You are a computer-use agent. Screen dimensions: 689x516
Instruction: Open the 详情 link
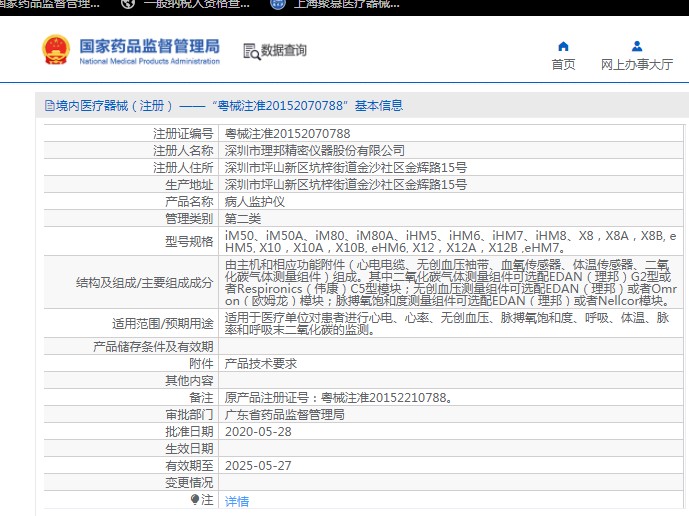237,501
